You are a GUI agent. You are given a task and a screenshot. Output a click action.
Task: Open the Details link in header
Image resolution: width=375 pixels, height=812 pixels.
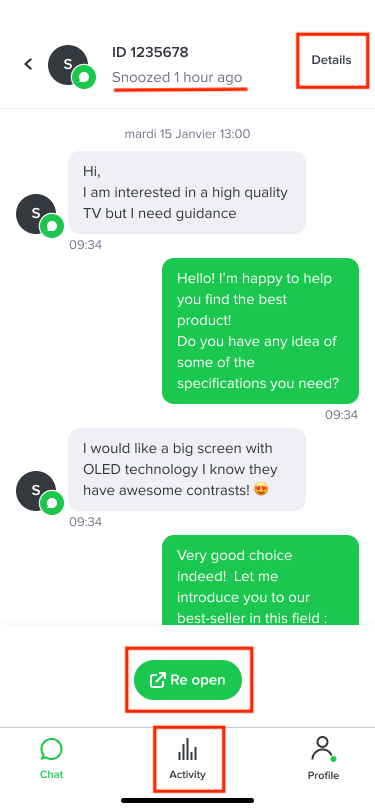point(331,60)
